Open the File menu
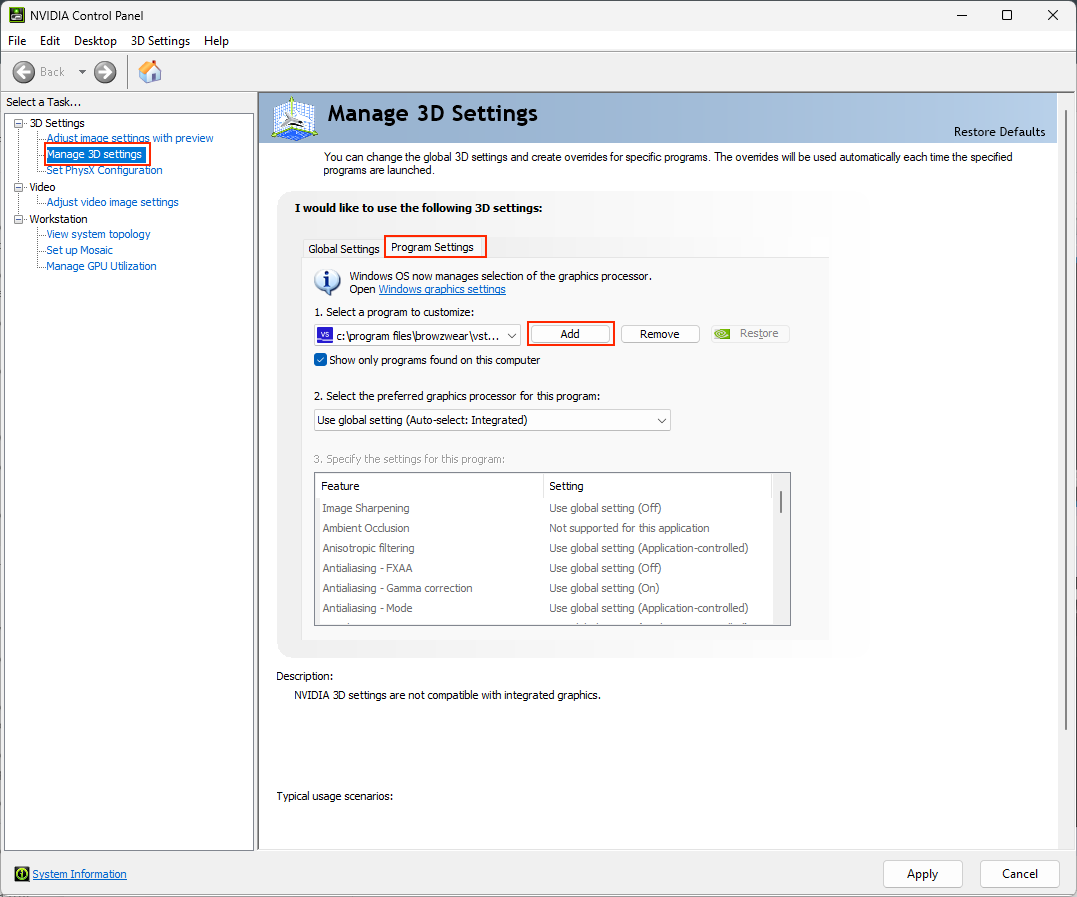The image size is (1077, 897). (17, 41)
